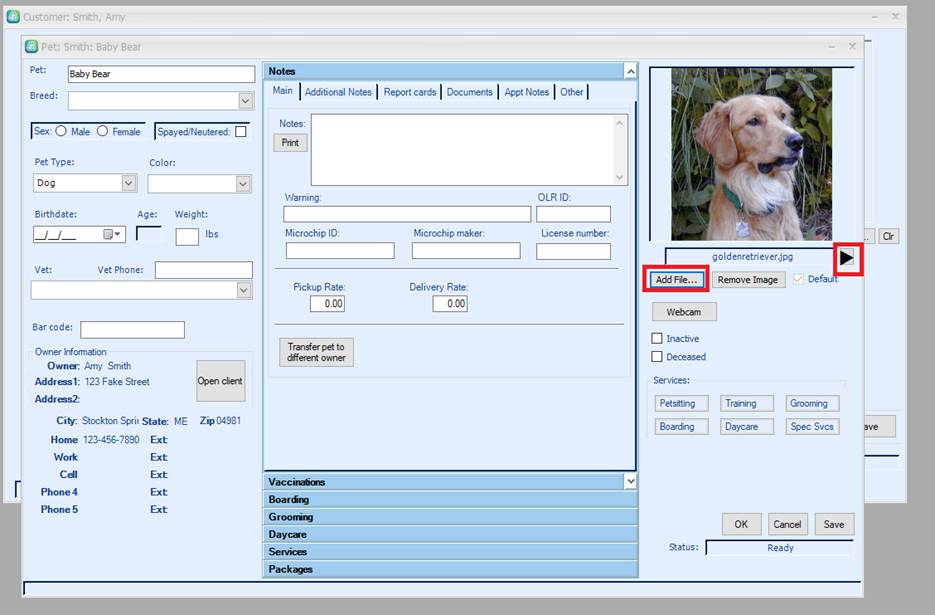
Task: Click the Add File button
Action: (676, 279)
